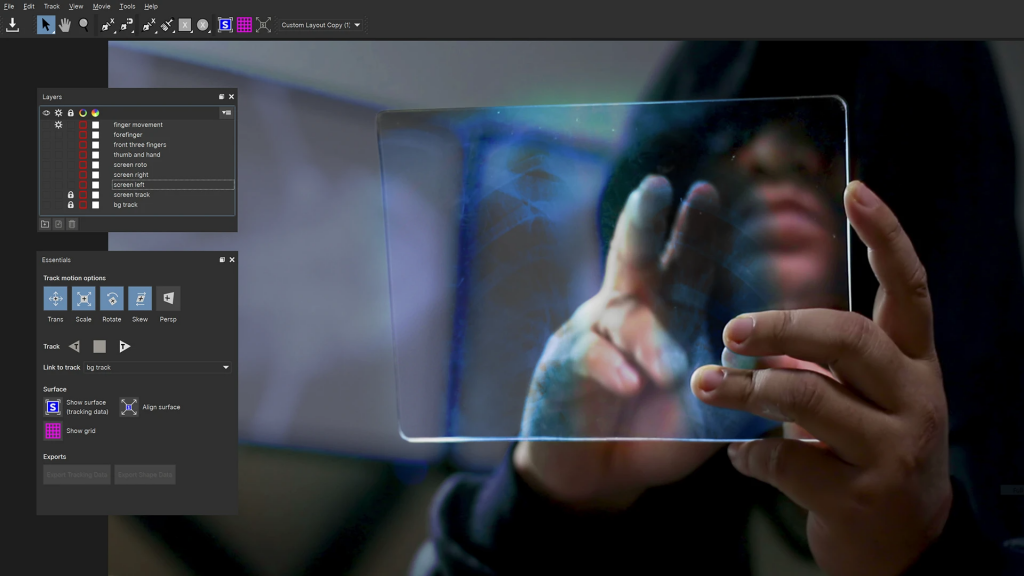Image resolution: width=1024 pixels, height=576 pixels.
Task: Open the Movie menu
Action: click(x=100, y=6)
